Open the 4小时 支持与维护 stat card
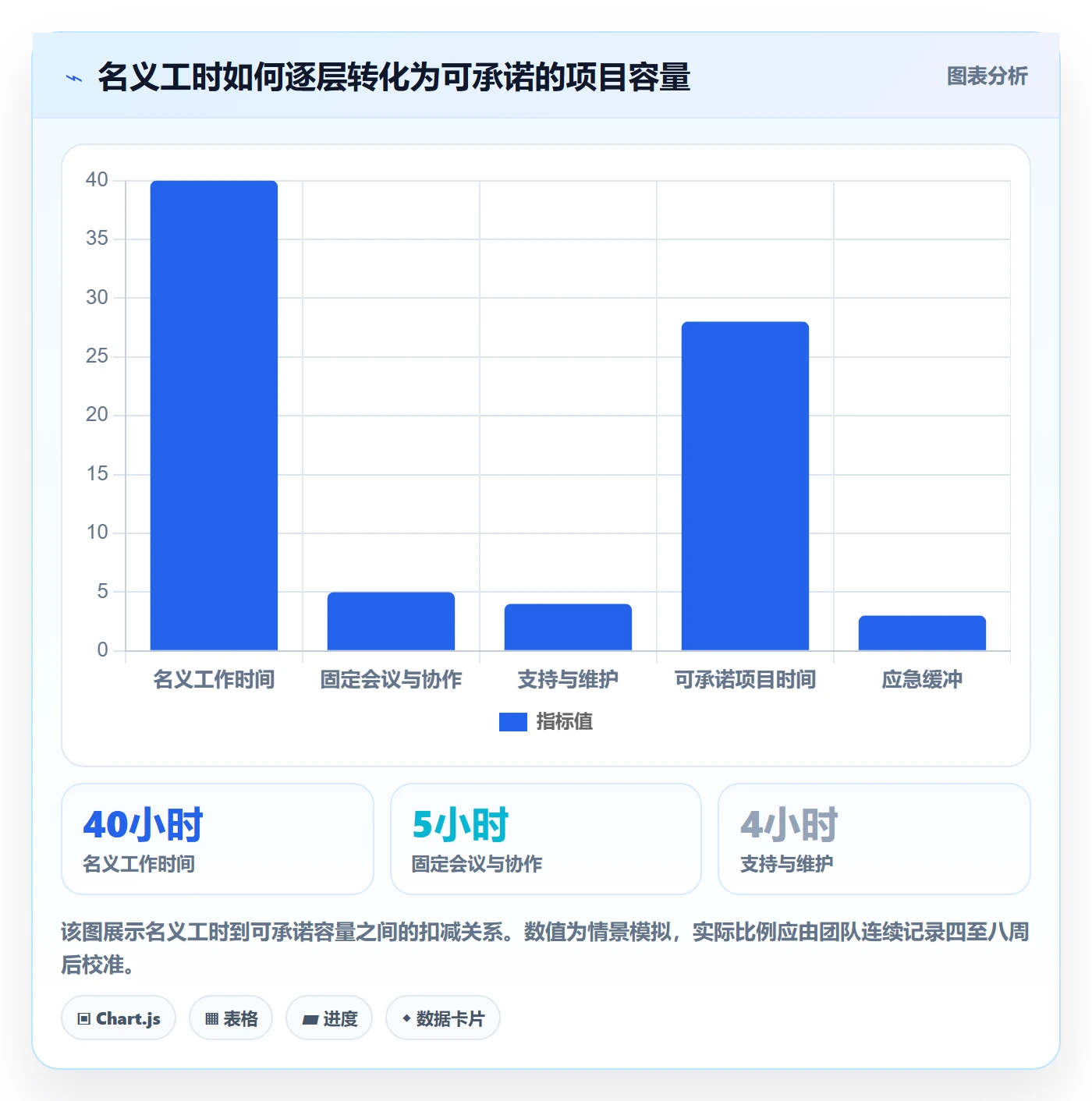This screenshot has height=1101, width=1092. click(x=874, y=839)
